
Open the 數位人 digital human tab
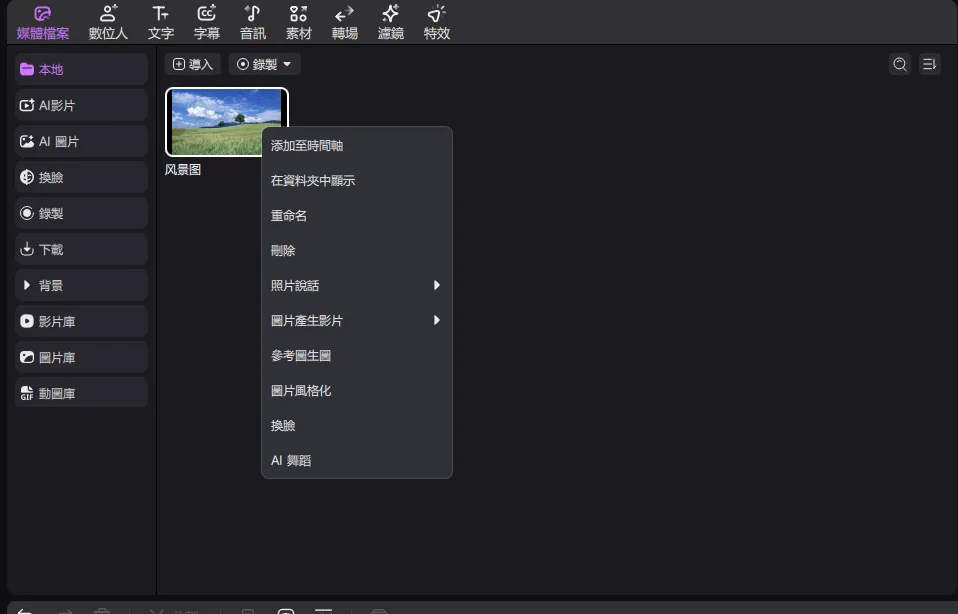[108, 22]
